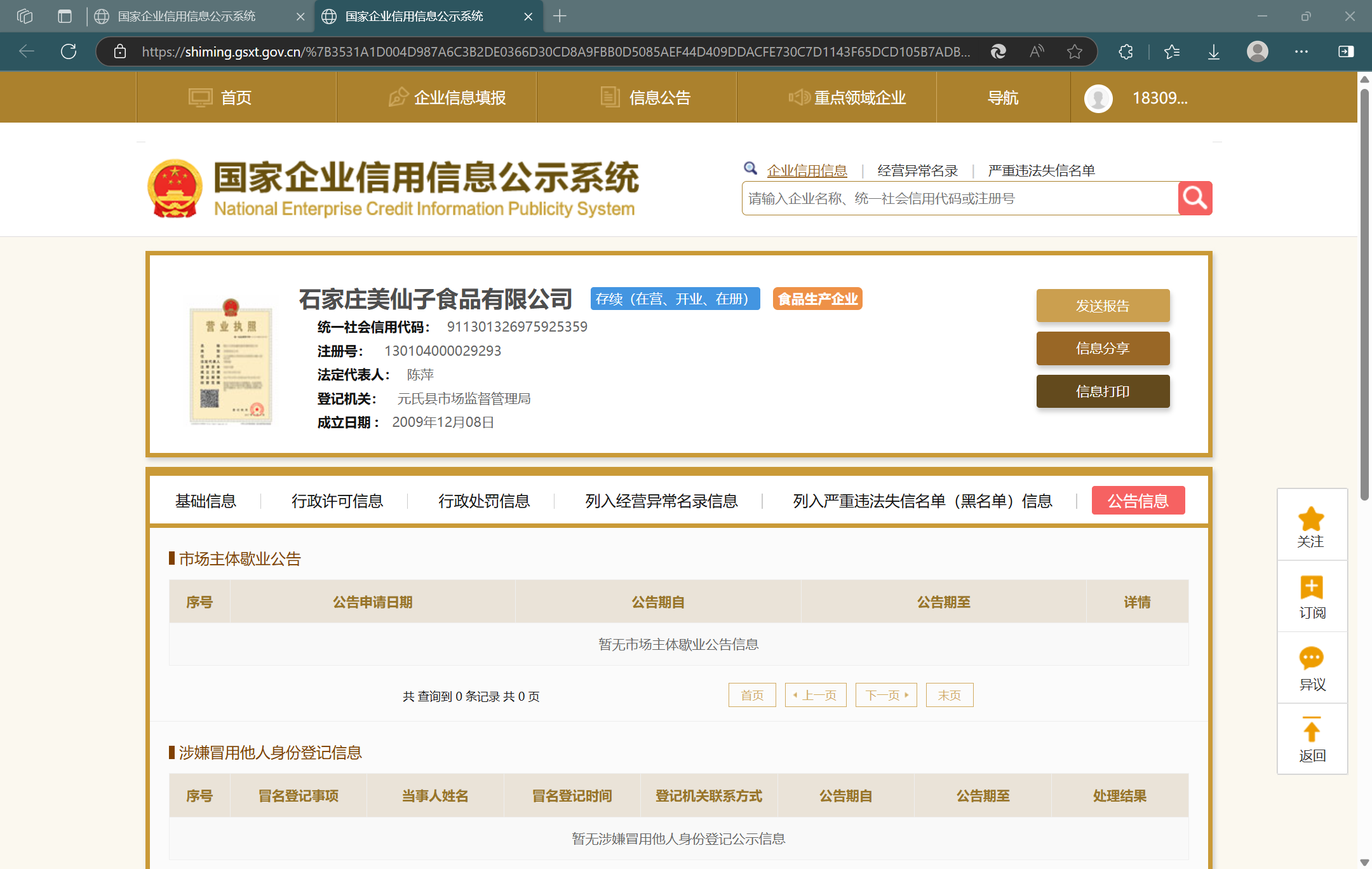Image resolution: width=1372 pixels, height=869 pixels.
Task: Click the address bar URL
Action: click(556, 51)
